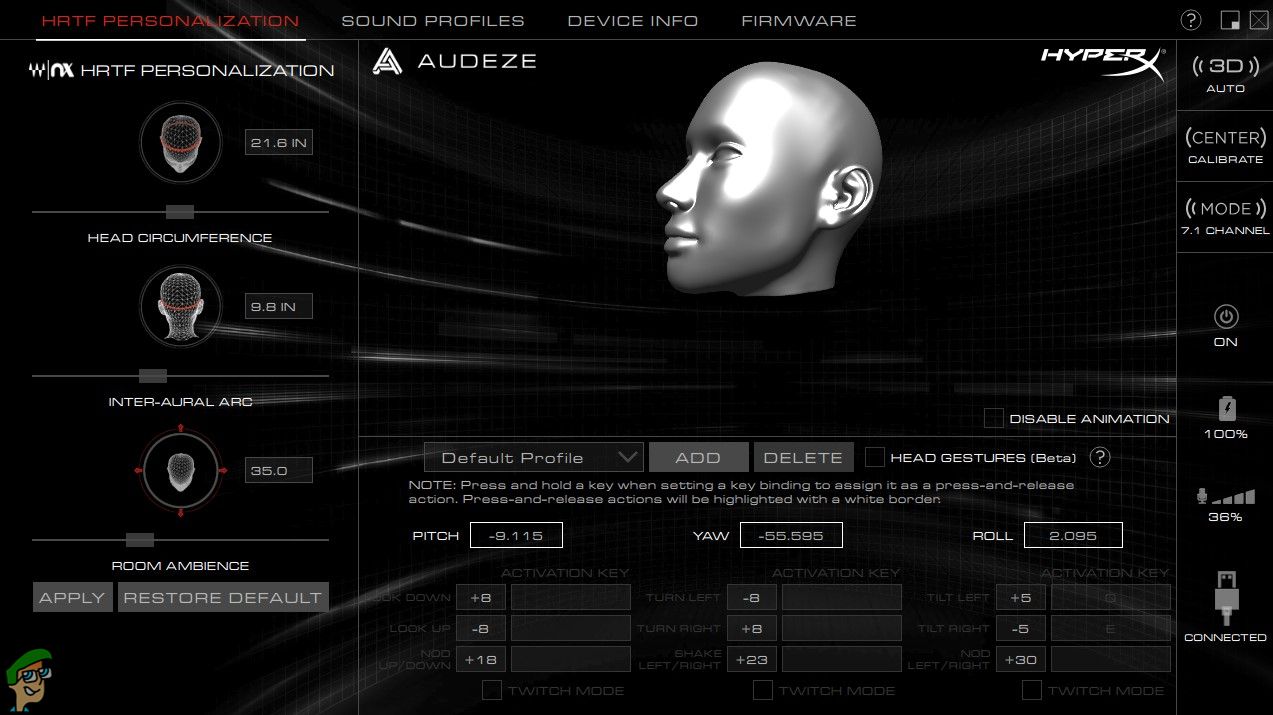Click the APPLY button
This screenshot has width=1273, height=715.
(72, 597)
